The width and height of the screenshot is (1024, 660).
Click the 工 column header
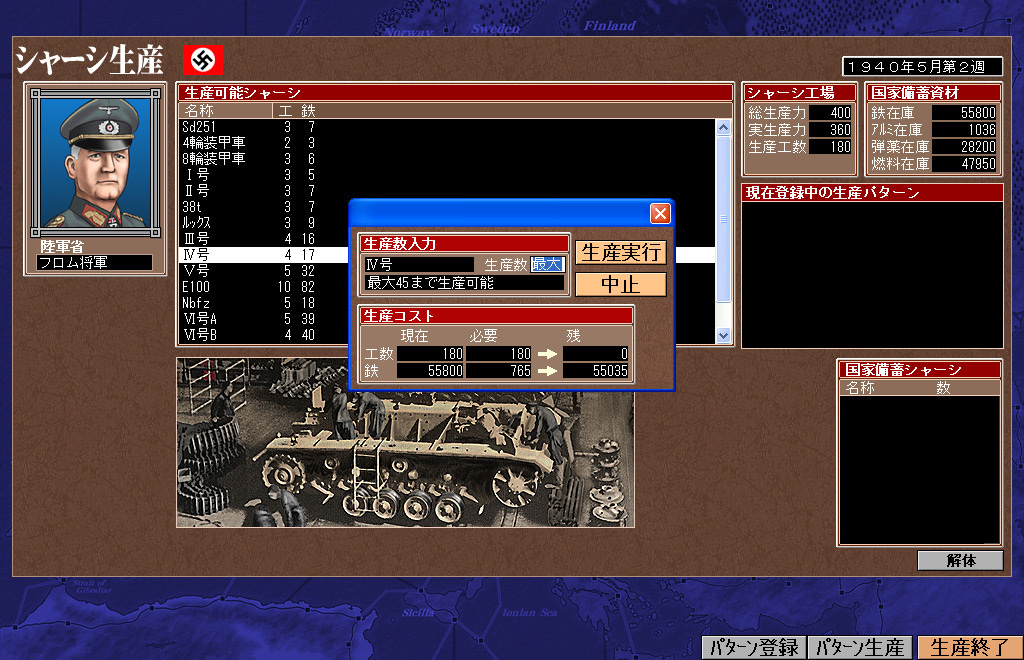285,111
